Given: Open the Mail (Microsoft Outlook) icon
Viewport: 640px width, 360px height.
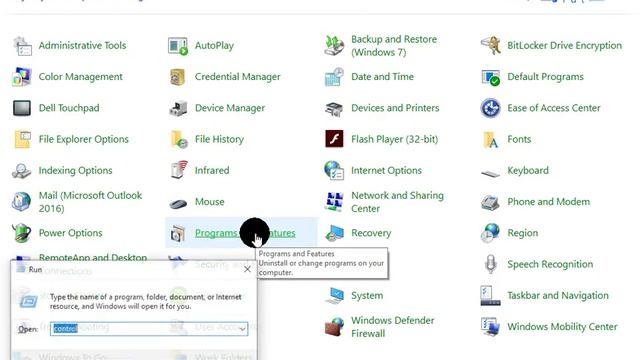Looking at the screenshot, I should click(x=21, y=202).
